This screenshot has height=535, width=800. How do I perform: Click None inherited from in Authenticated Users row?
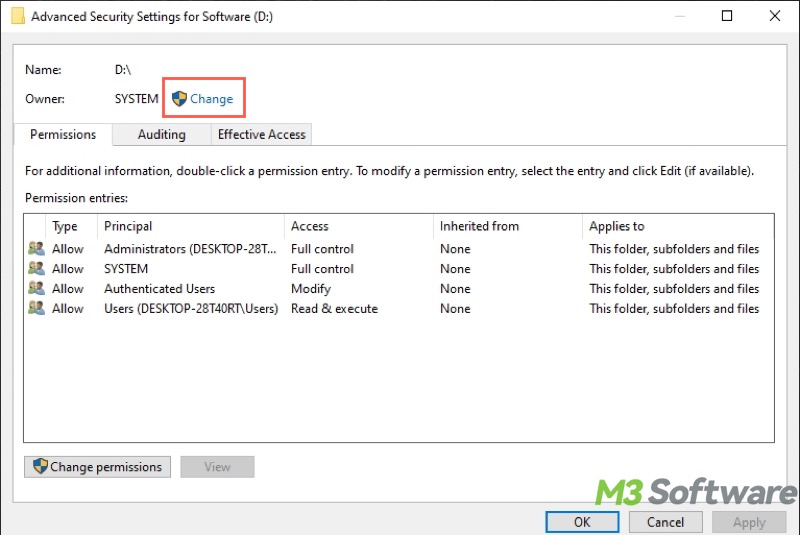point(455,289)
